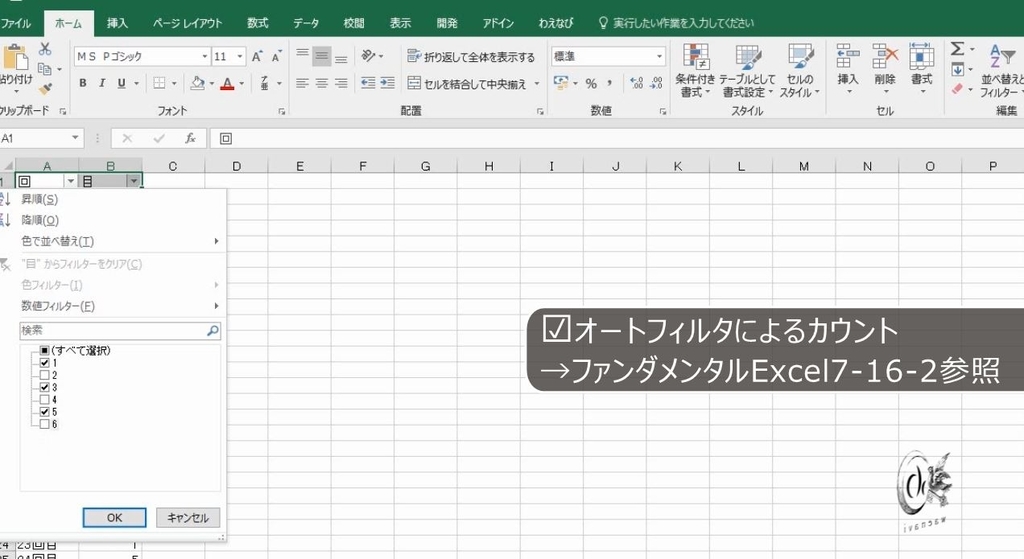Screen dimensions: 1024x559
Task: Open the font name dropdown
Action: point(204,57)
